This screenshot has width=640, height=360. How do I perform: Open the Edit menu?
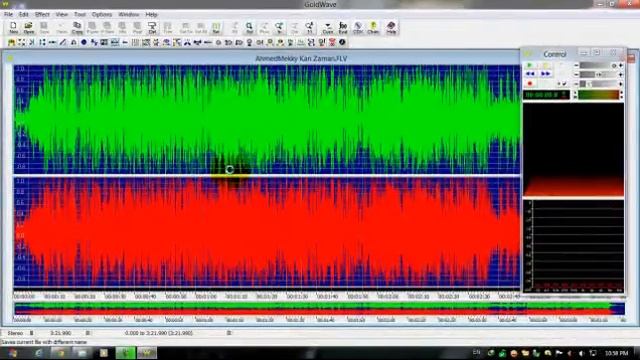pos(24,14)
